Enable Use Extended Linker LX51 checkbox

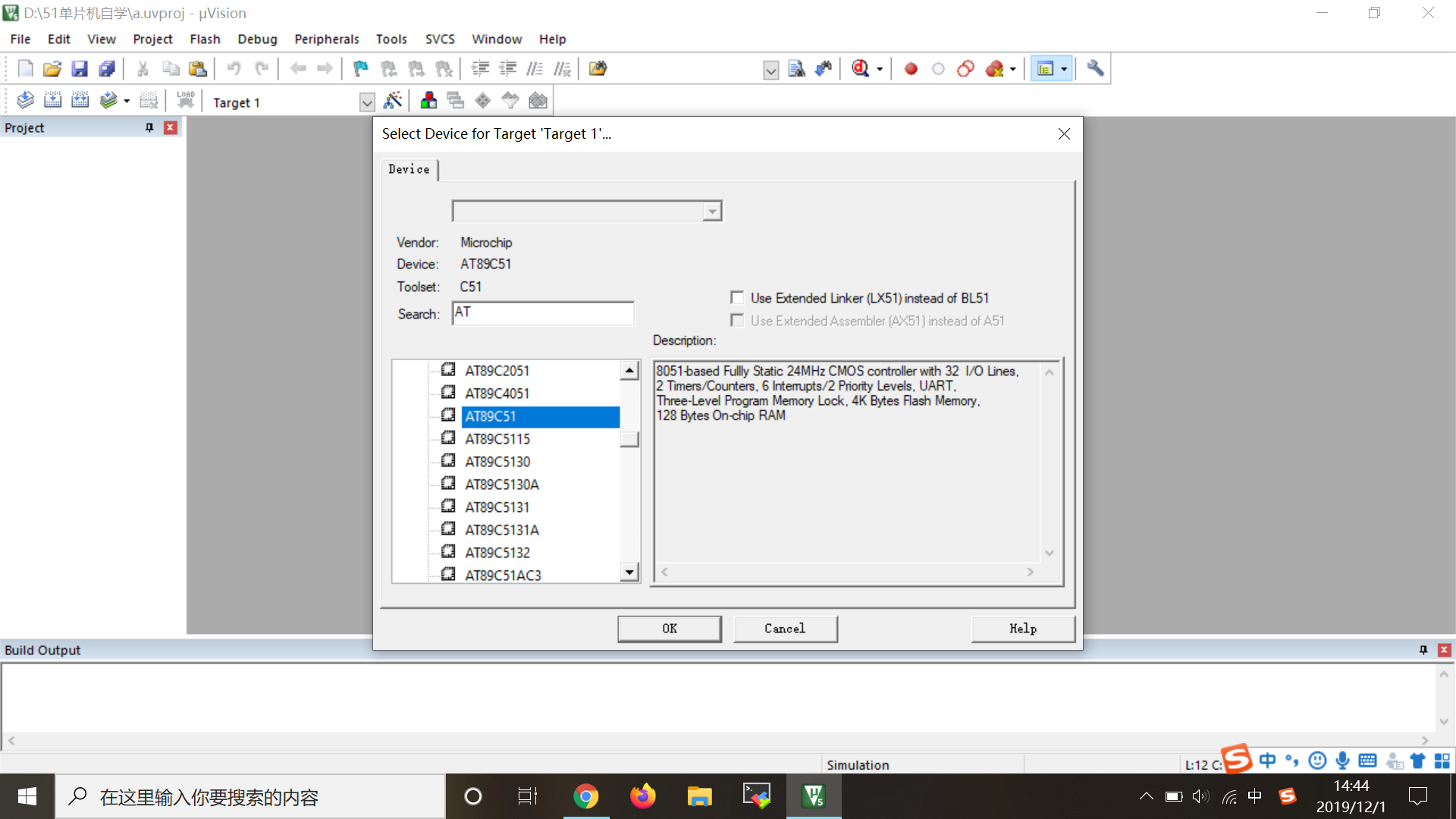737,298
